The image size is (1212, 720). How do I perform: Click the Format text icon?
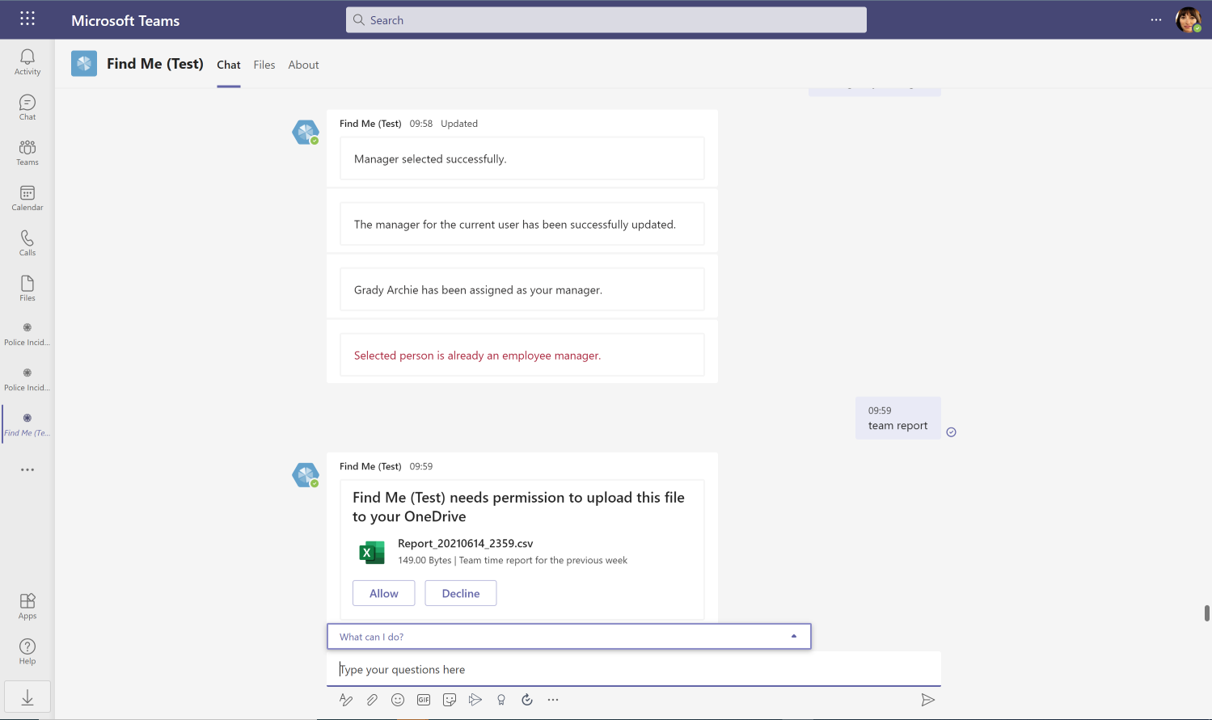(346, 700)
